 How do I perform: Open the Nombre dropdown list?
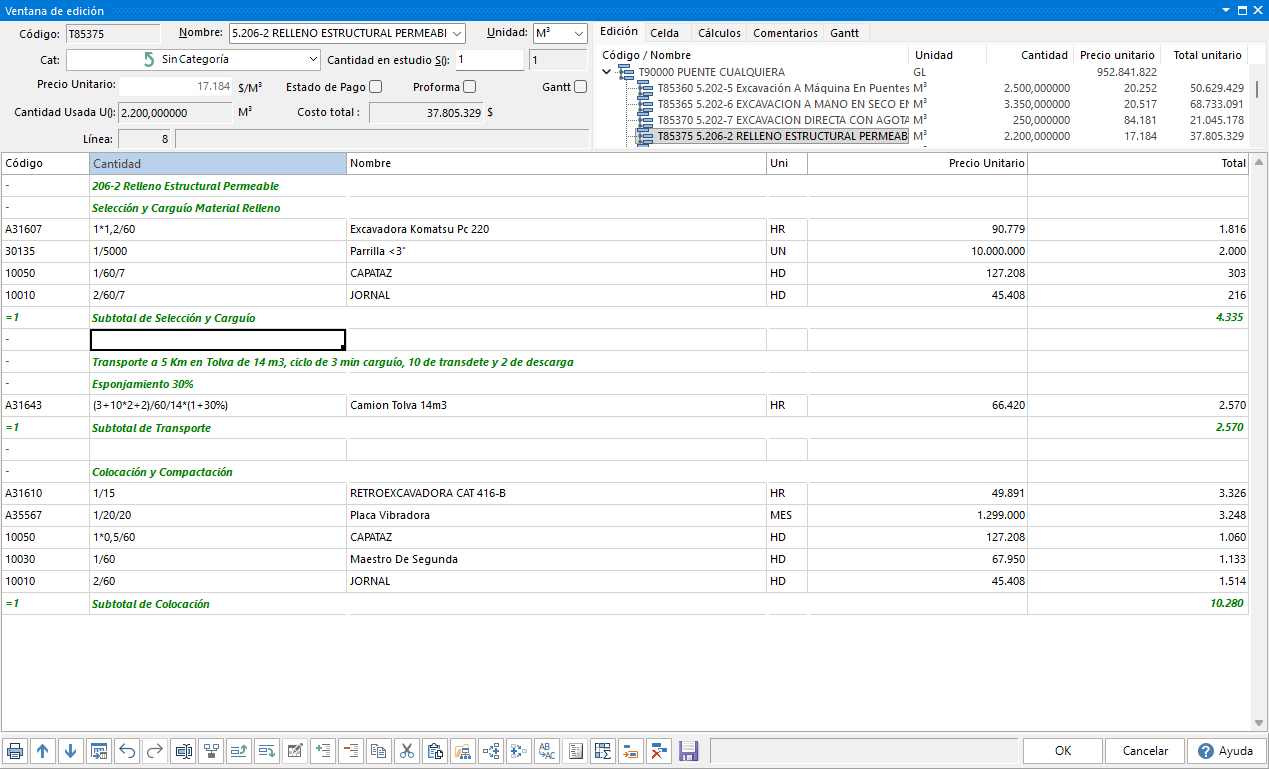(458, 34)
